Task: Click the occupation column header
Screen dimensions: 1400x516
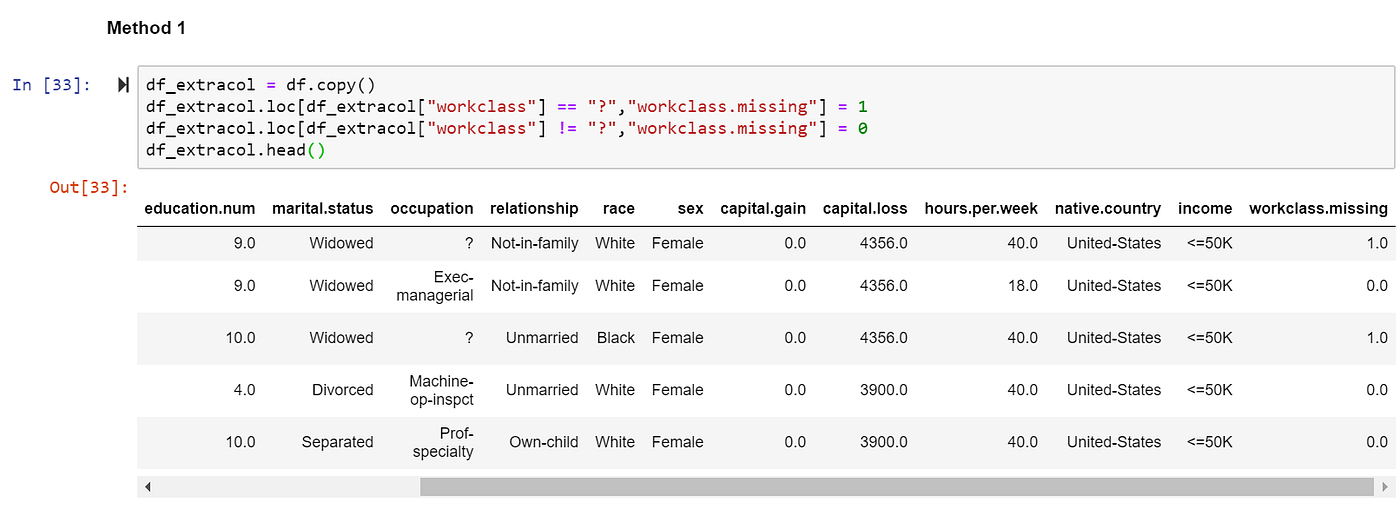Action: [x=432, y=209]
